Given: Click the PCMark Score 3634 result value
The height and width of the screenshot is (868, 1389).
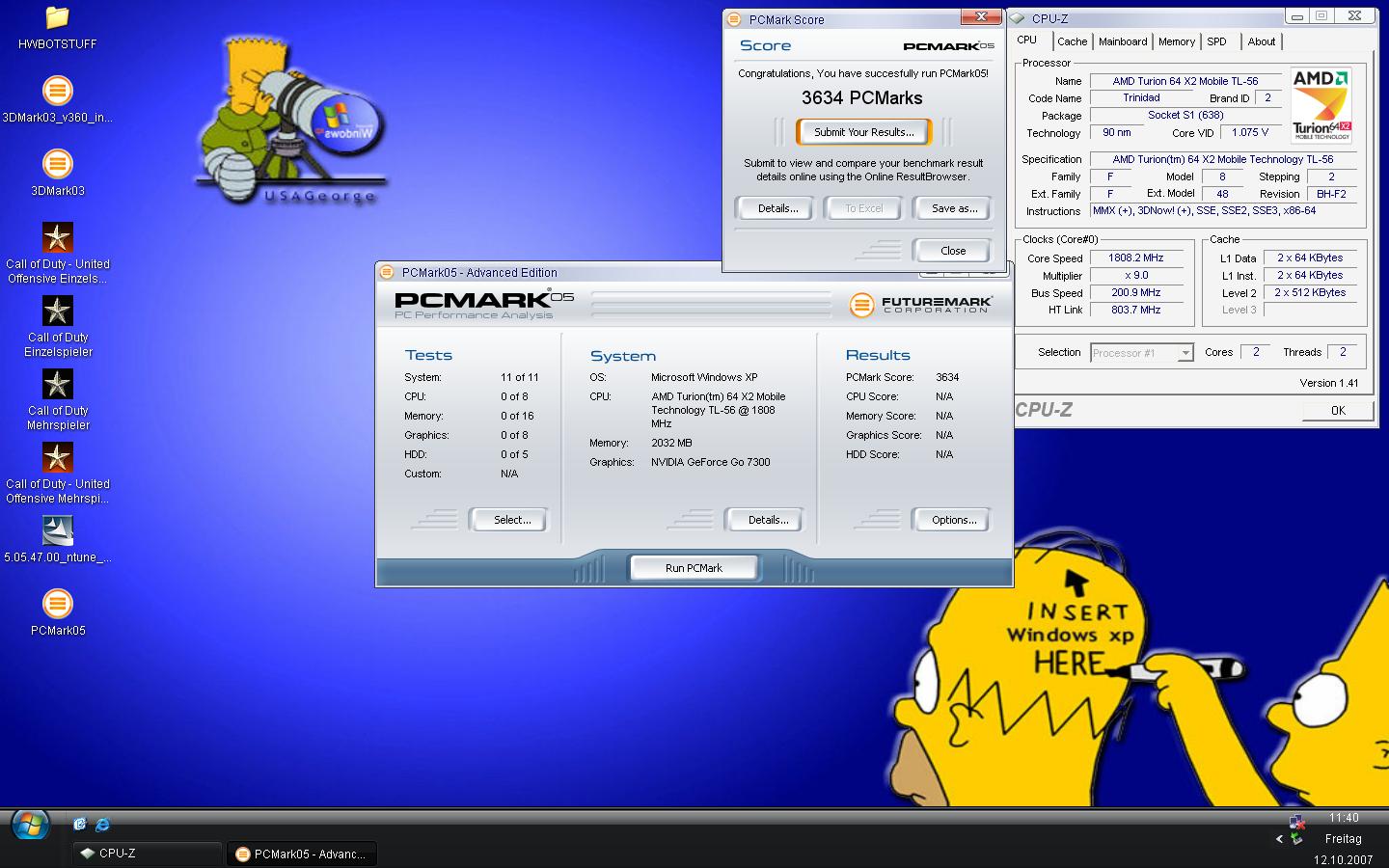Looking at the screenshot, I should pyautogui.click(x=947, y=377).
